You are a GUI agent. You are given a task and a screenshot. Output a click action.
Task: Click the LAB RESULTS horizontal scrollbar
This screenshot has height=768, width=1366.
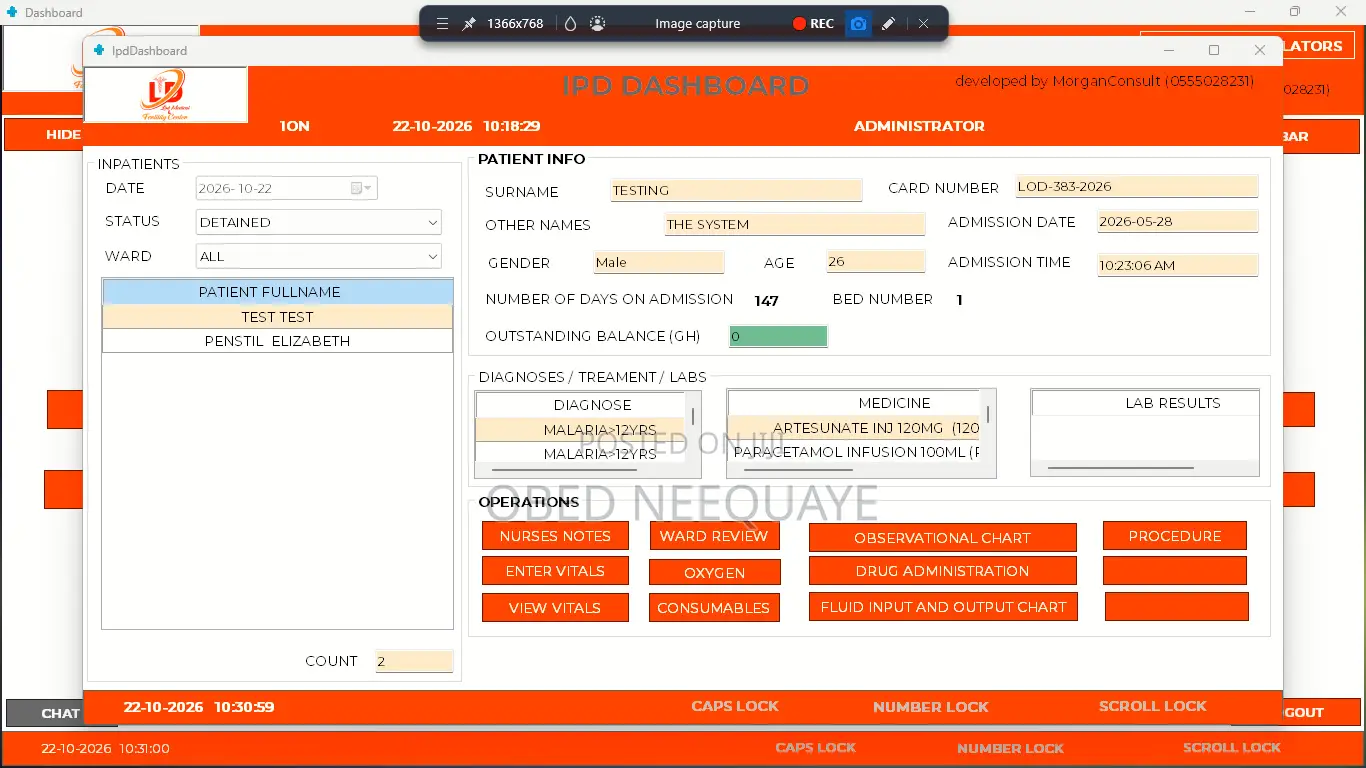[x=1121, y=467]
